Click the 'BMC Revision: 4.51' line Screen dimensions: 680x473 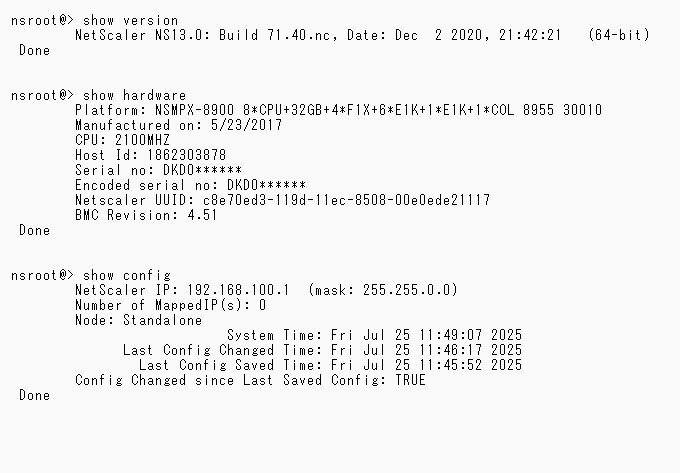point(146,215)
